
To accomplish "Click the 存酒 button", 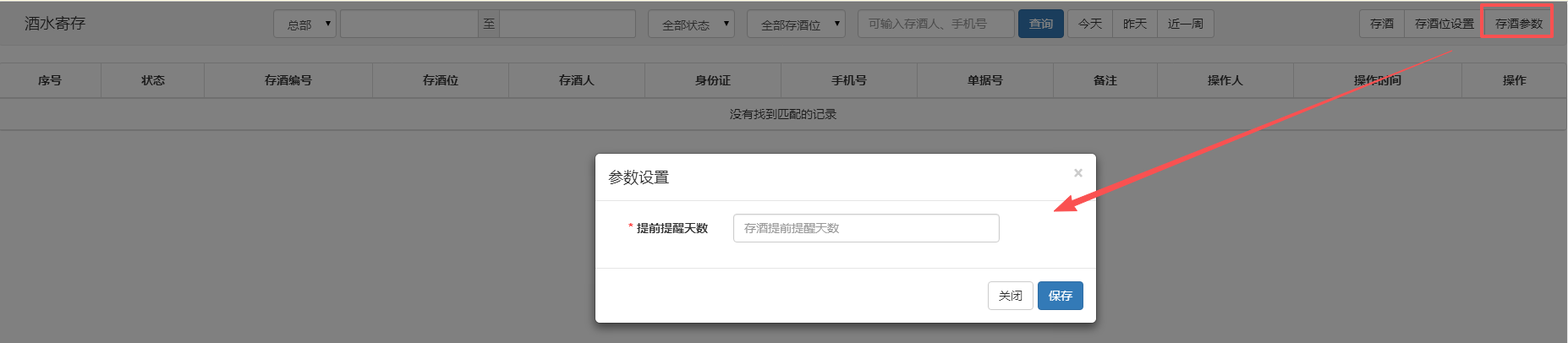I will pos(1382,24).
